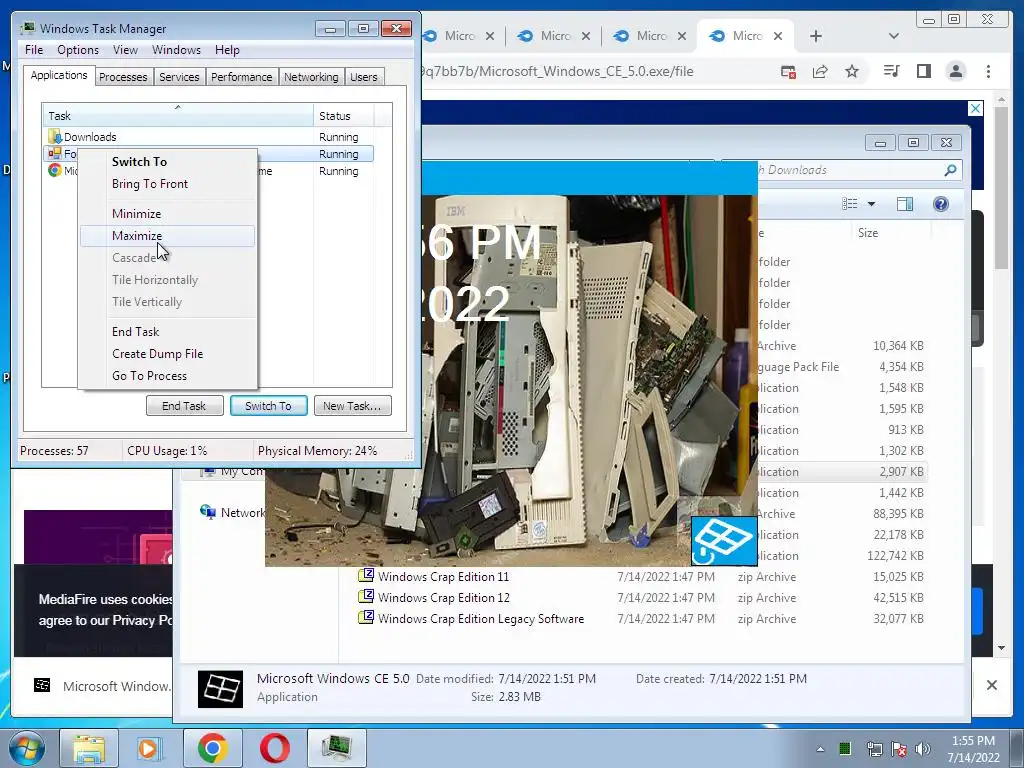Screen dimensions: 1024x768
Task: Dismiss Chrome download bar with X
Action: [991, 685]
